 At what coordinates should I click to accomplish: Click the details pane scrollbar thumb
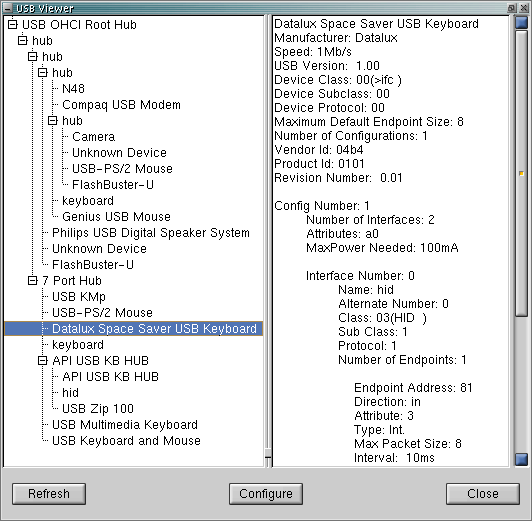pos(521,173)
